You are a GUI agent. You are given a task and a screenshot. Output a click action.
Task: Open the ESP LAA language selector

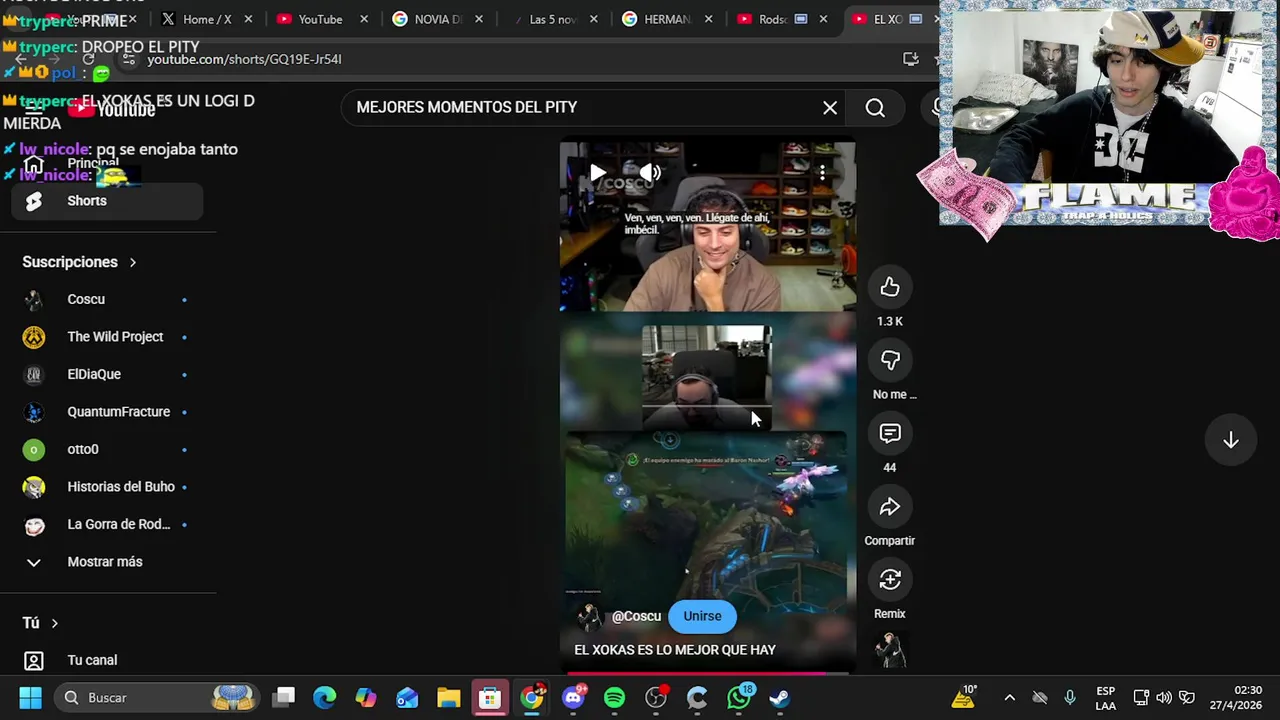tap(1105, 698)
